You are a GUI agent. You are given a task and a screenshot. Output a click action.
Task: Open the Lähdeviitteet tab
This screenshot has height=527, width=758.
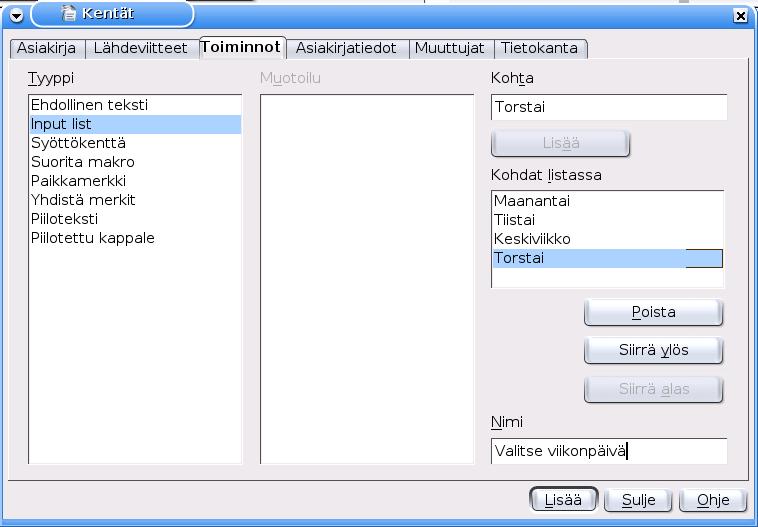click(x=141, y=48)
